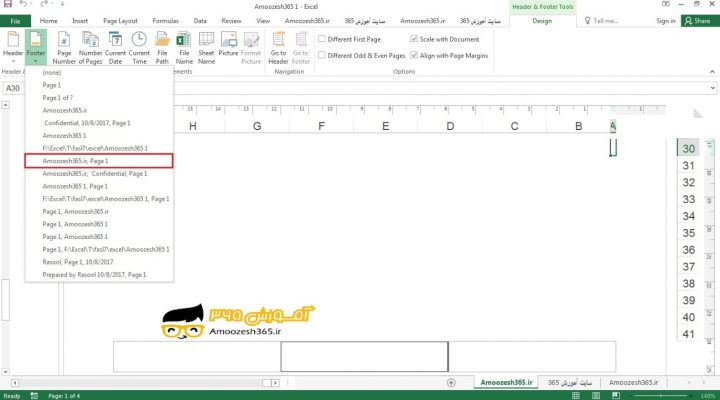Open Ribbon Display Options icon
The image size is (720, 400).
(x=665, y=4)
